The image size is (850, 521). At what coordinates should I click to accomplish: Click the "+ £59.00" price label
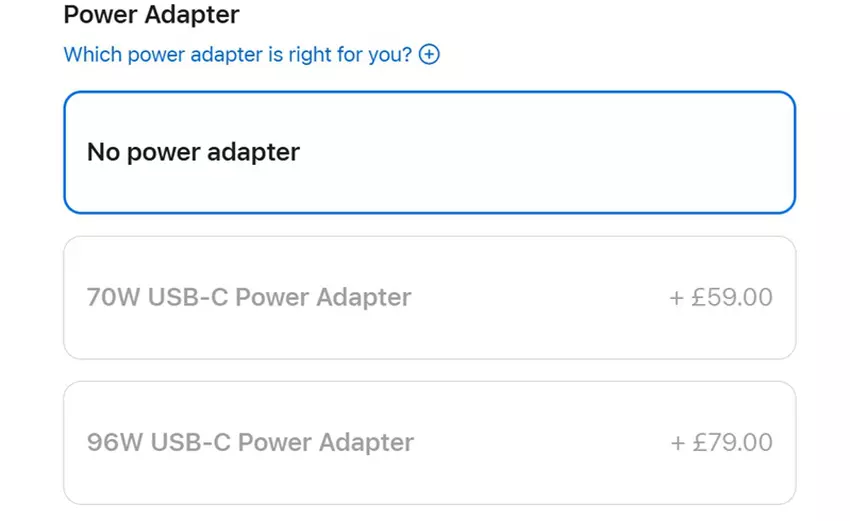[721, 297]
